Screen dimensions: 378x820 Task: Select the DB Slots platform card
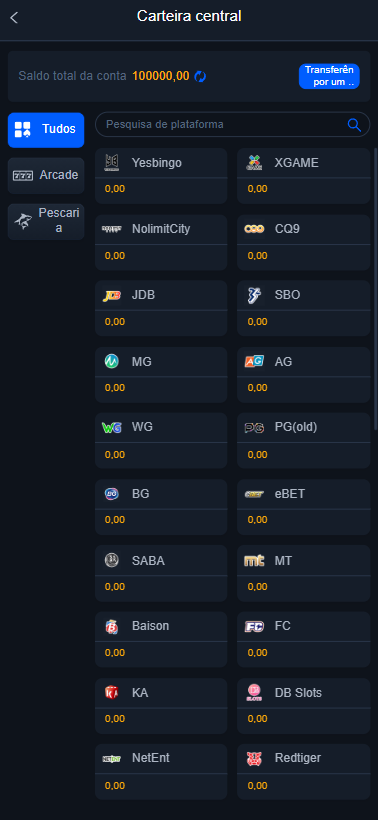pos(304,705)
